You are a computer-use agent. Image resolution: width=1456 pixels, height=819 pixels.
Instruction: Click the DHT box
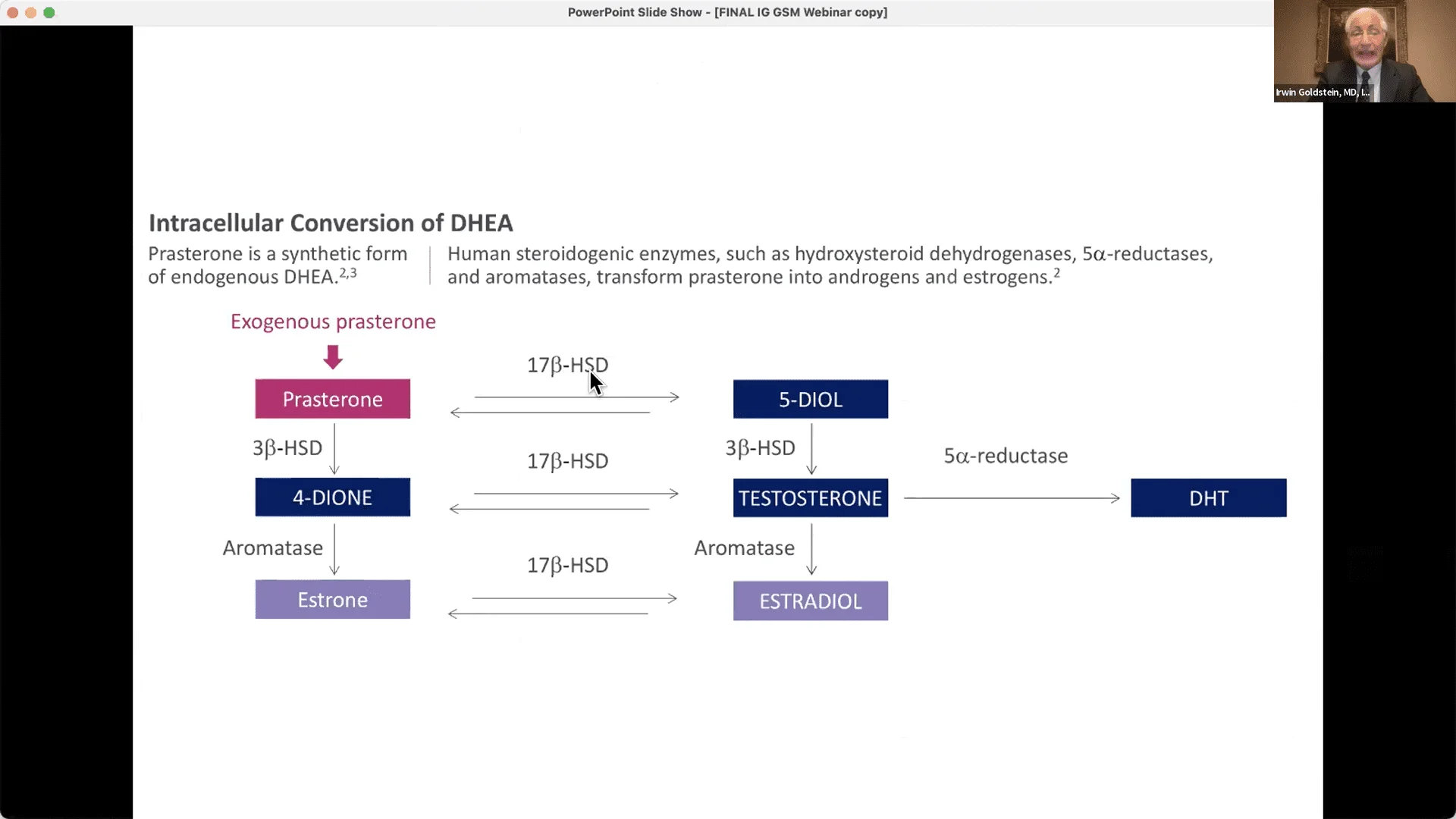click(1209, 498)
